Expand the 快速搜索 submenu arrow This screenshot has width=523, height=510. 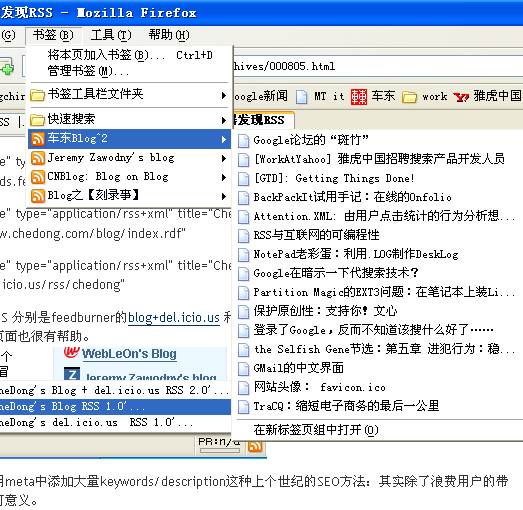coord(224,120)
